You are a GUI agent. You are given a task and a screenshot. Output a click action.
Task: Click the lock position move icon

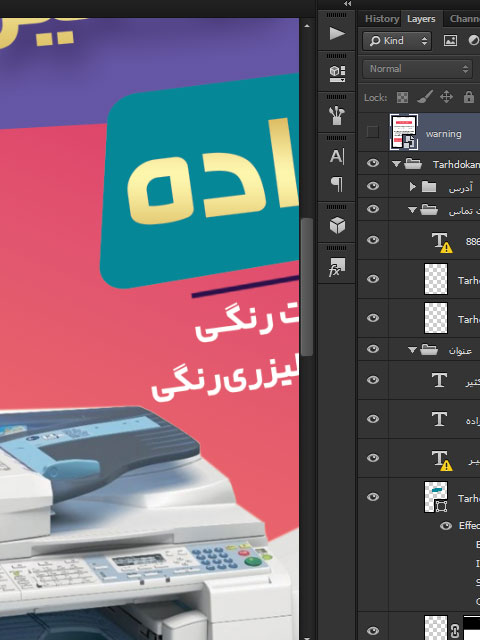[x=447, y=97]
